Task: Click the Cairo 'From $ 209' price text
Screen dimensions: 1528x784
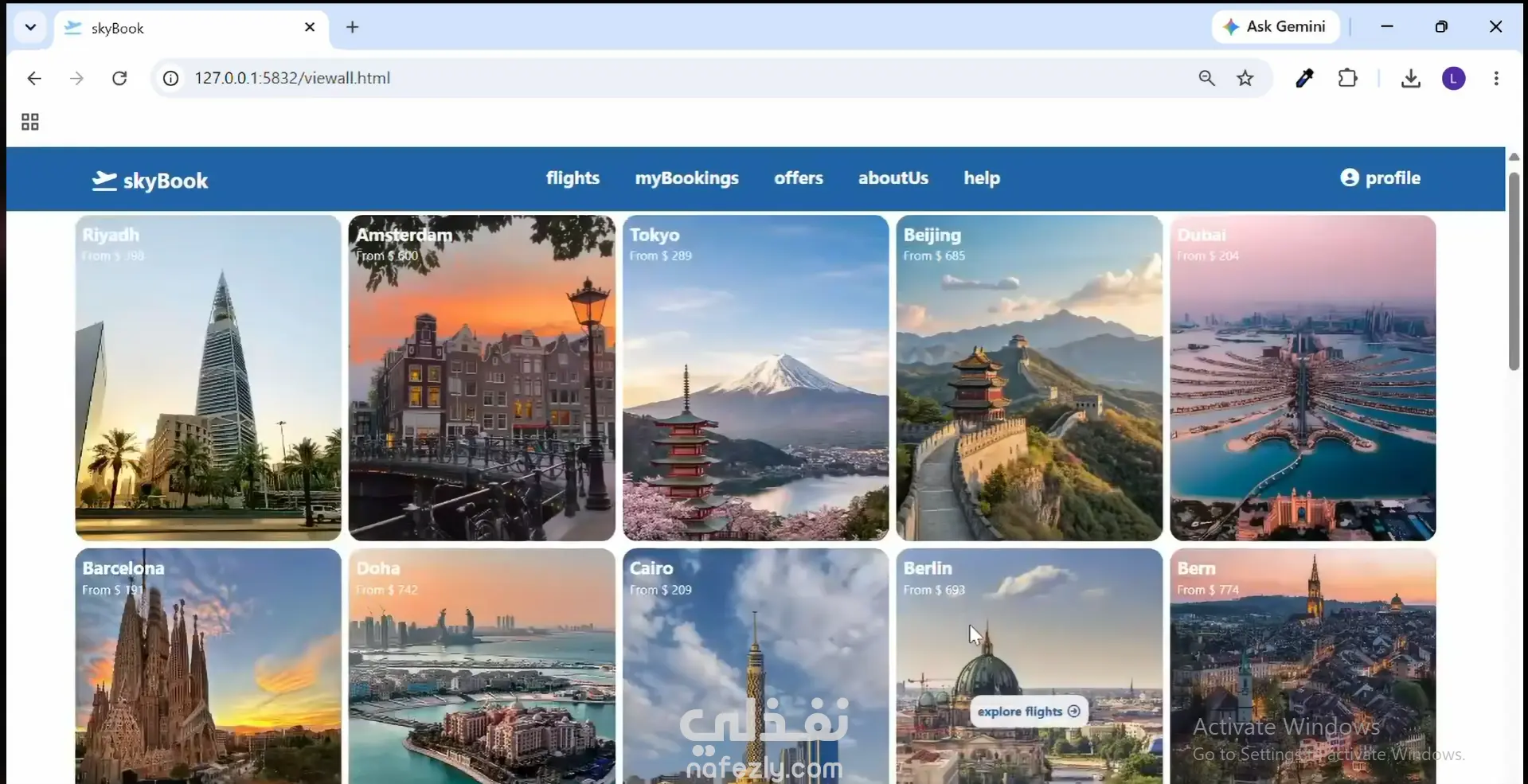Action: pyautogui.click(x=661, y=590)
